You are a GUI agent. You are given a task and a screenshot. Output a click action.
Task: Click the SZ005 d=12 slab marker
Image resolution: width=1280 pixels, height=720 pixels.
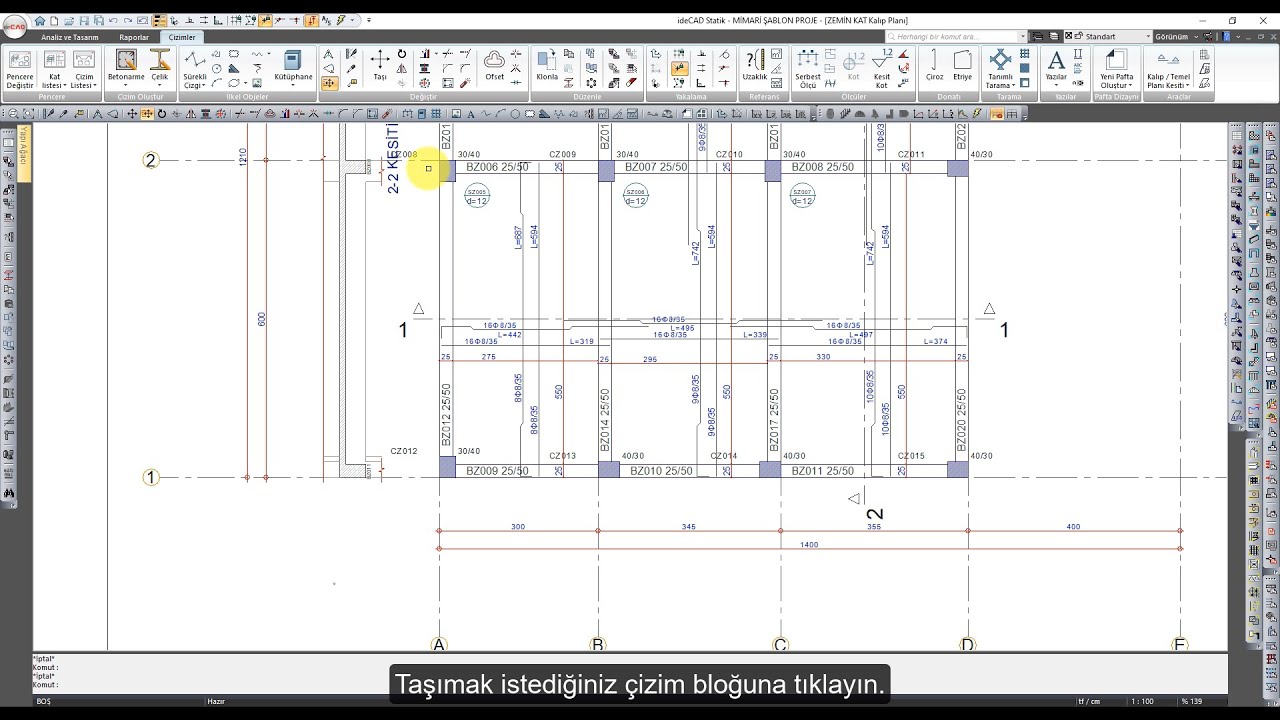[x=477, y=196]
